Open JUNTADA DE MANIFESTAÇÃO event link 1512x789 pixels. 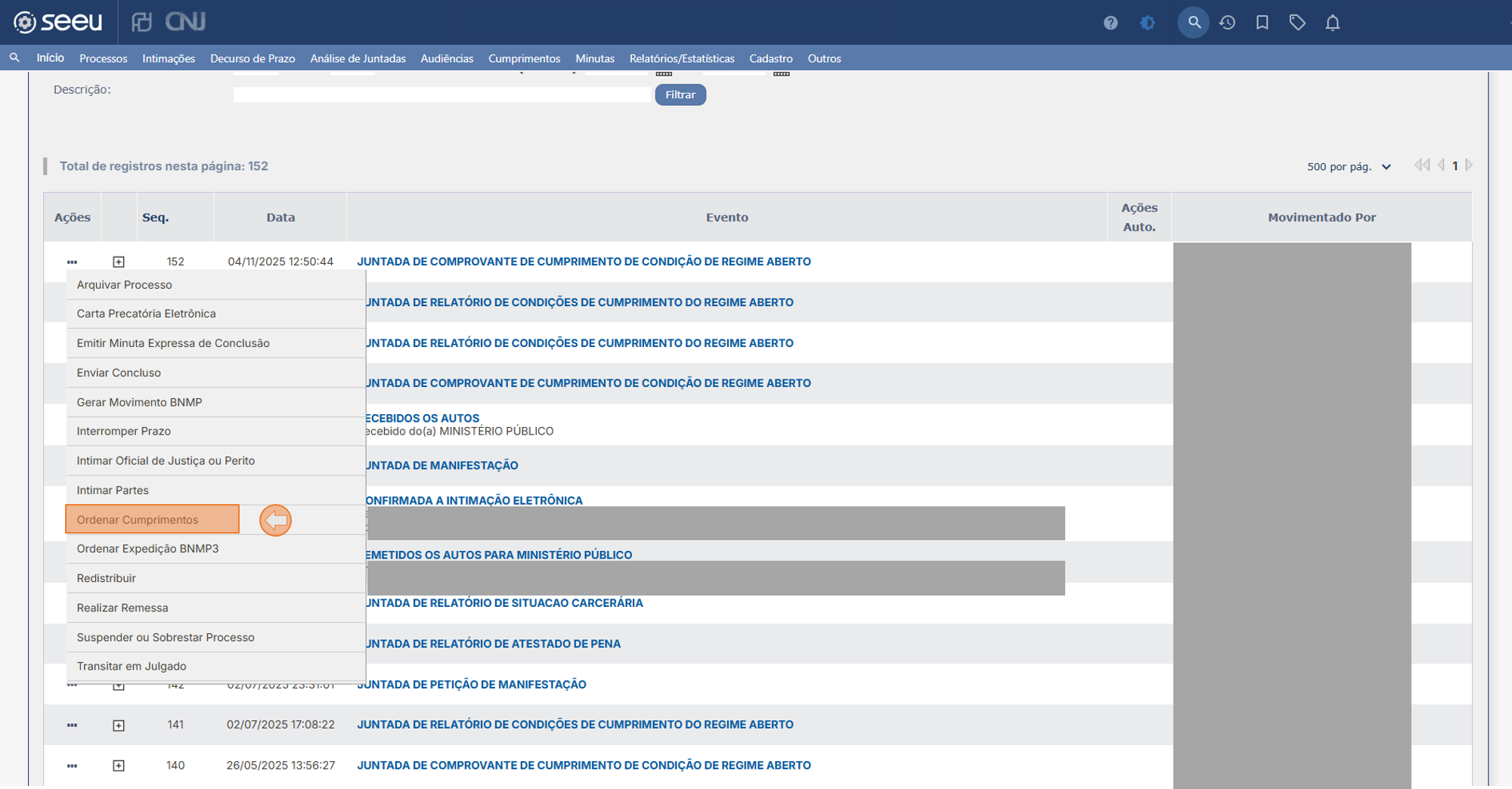click(442, 466)
